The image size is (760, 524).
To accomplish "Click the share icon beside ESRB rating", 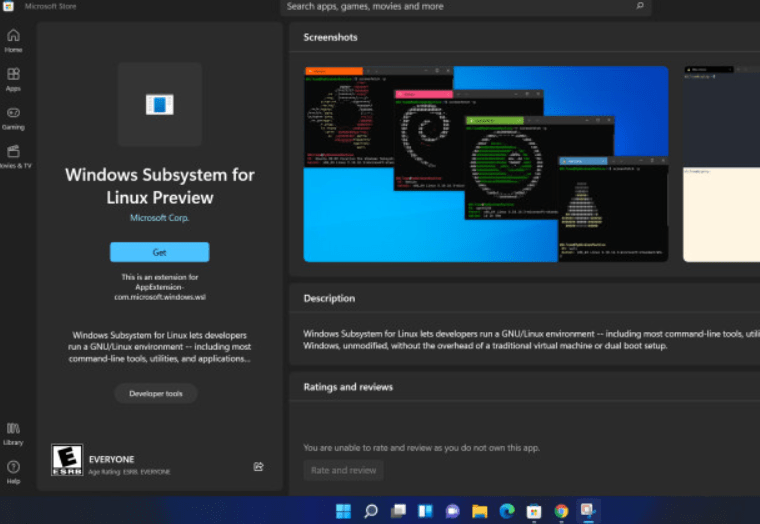I will [x=258, y=466].
